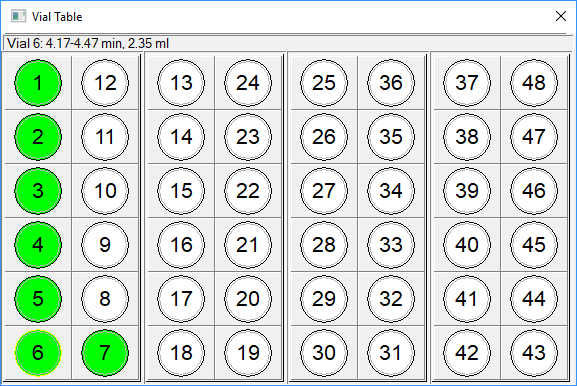The image size is (577, 386).
Task: Select green vial 7
Action: pos(105,353)
